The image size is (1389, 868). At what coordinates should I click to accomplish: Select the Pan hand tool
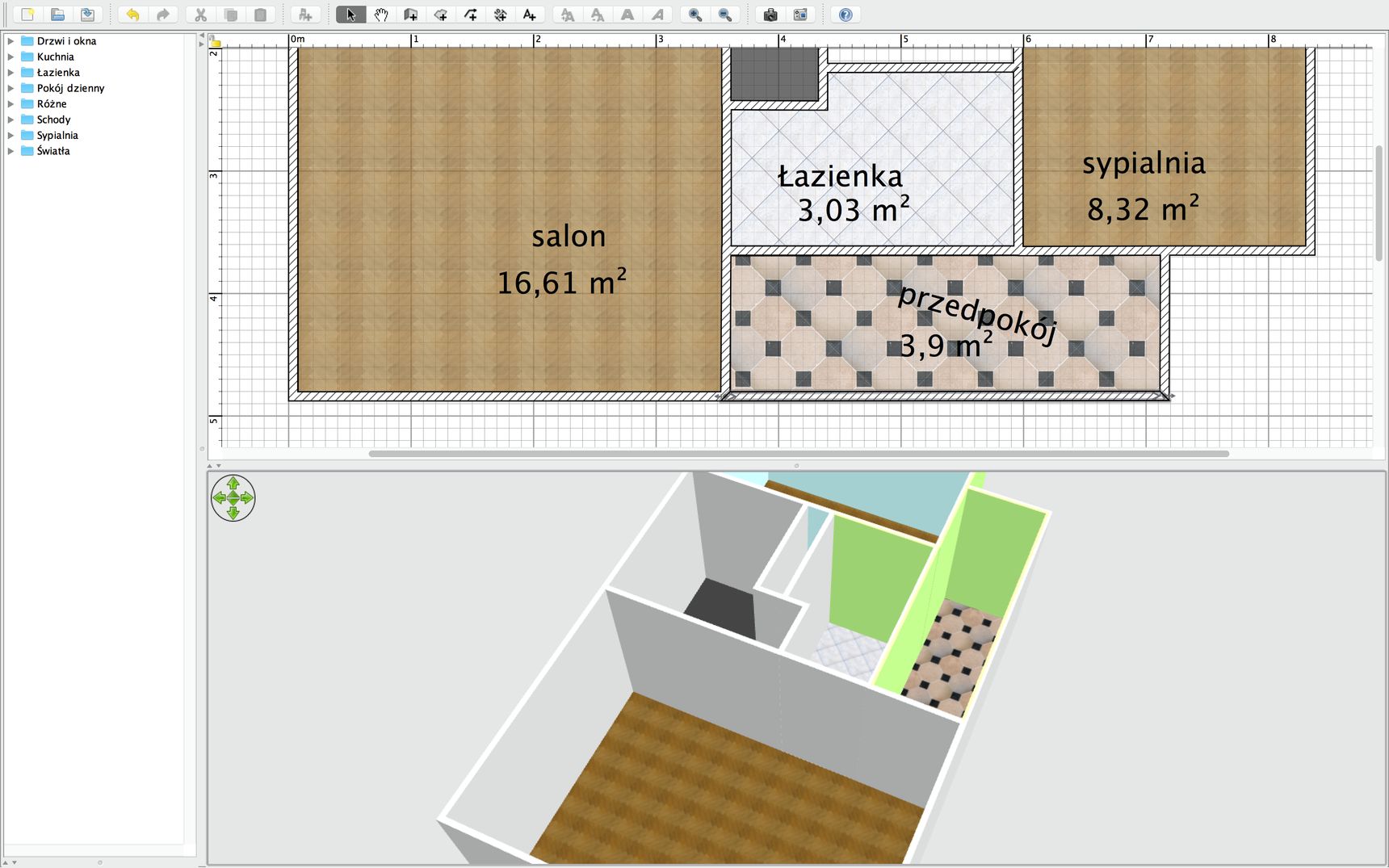[380, 15]
